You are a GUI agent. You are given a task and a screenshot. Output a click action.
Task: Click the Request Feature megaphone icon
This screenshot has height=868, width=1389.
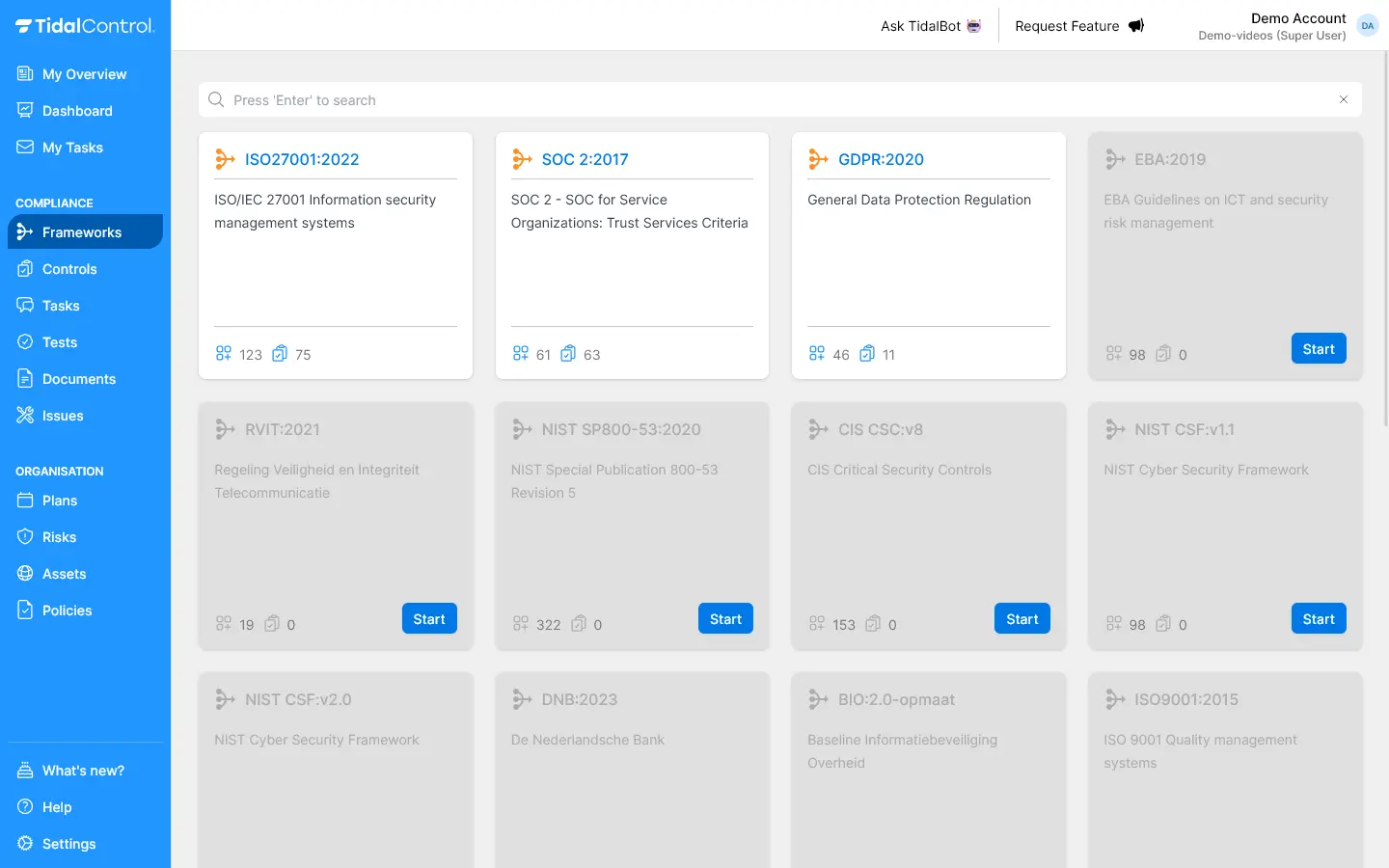[1136, 26]
